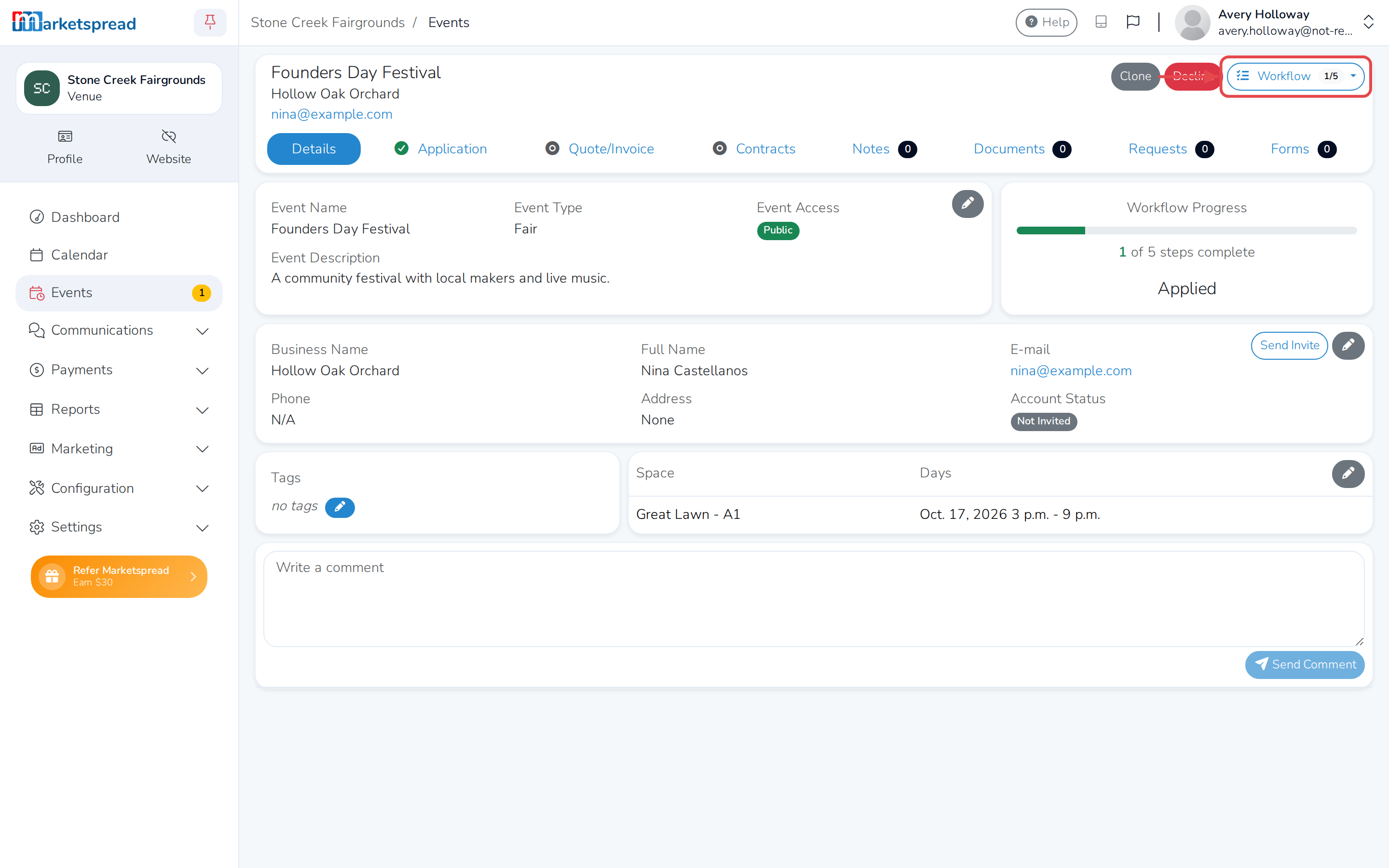This screenshot has width=1389, height=868.
Task: Open the Documents tab
Action: (x=1022, y=149)
